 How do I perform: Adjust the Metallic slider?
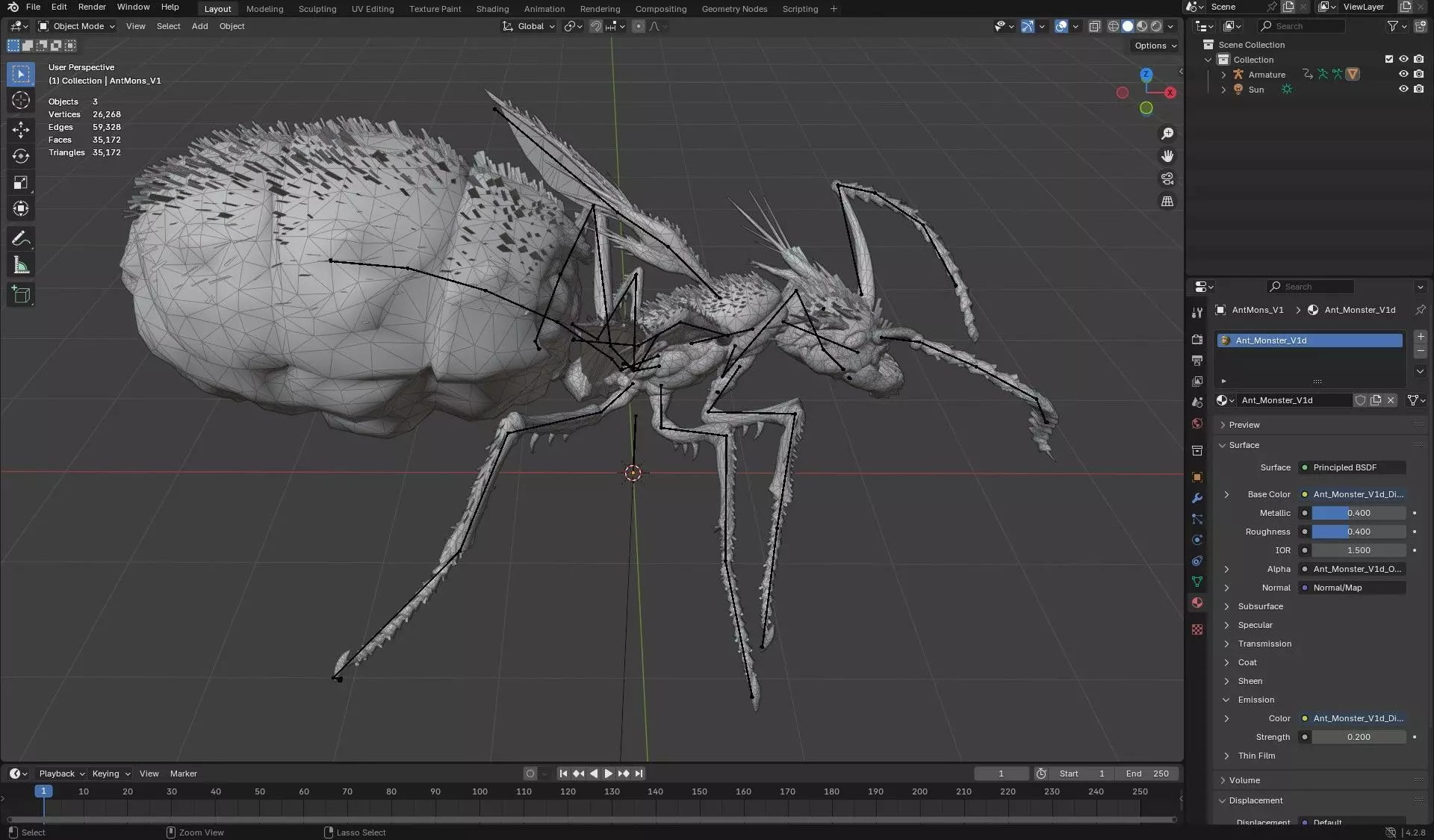pyautogui.click(x=1359, y=513)
